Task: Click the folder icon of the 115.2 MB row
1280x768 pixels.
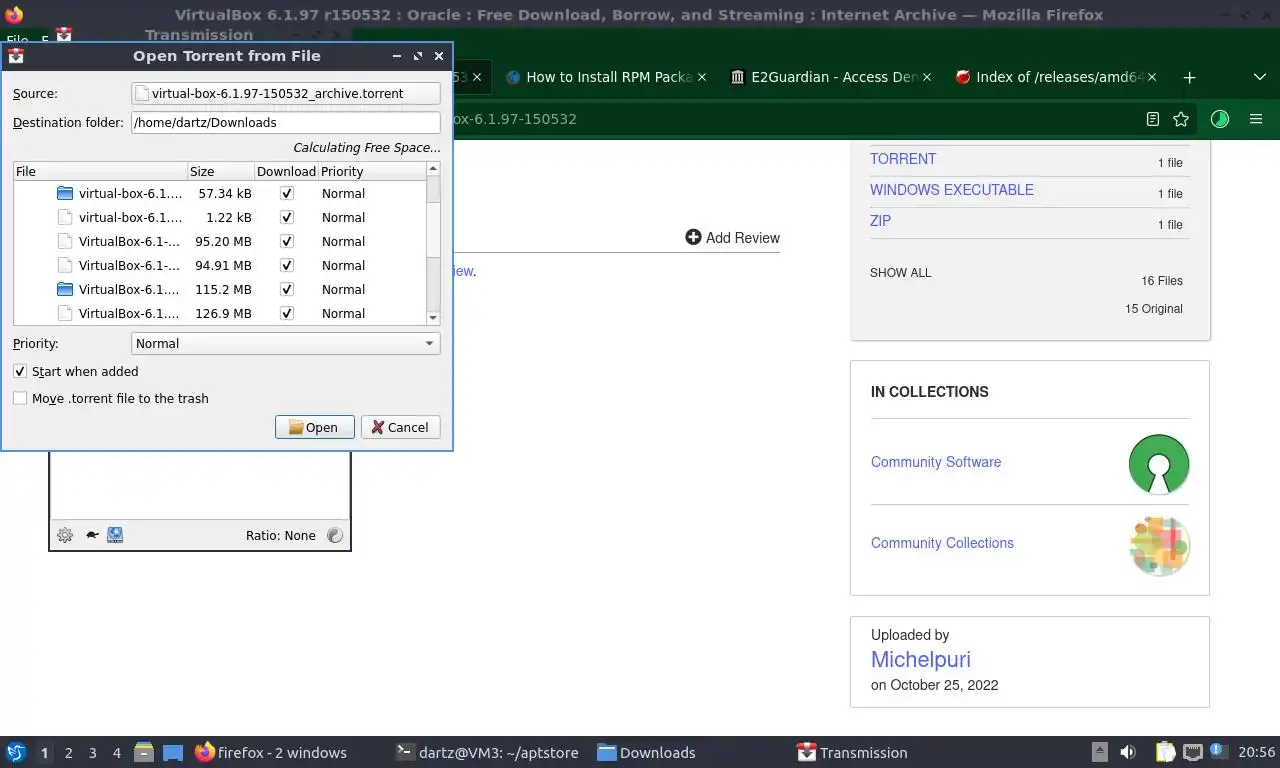Action: click(x=65, y=289)
